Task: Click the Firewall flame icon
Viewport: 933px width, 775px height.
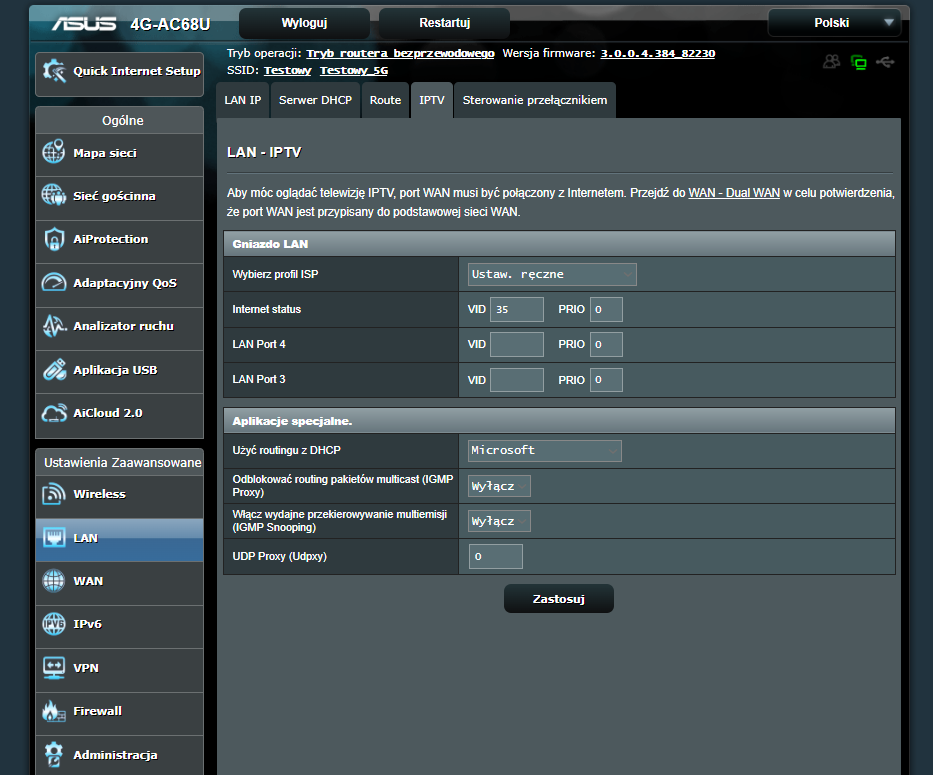Action: tap(54, 711)
